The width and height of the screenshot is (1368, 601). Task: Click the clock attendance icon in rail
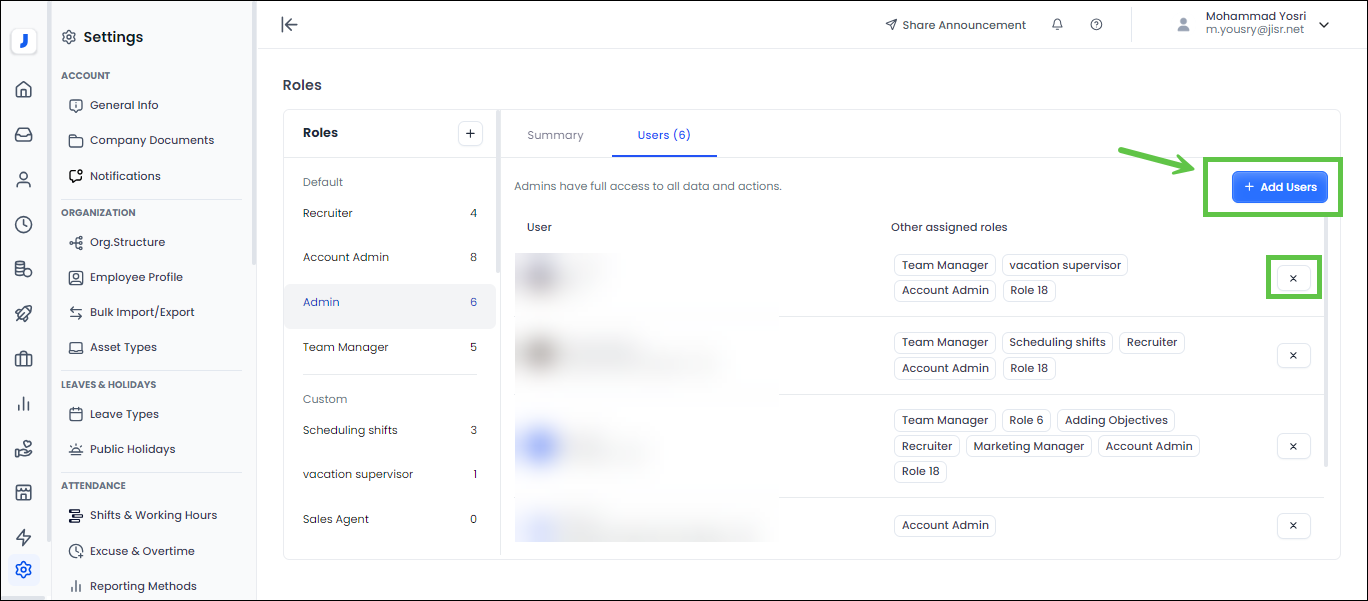pyautogui.click(x=24, y=225)
